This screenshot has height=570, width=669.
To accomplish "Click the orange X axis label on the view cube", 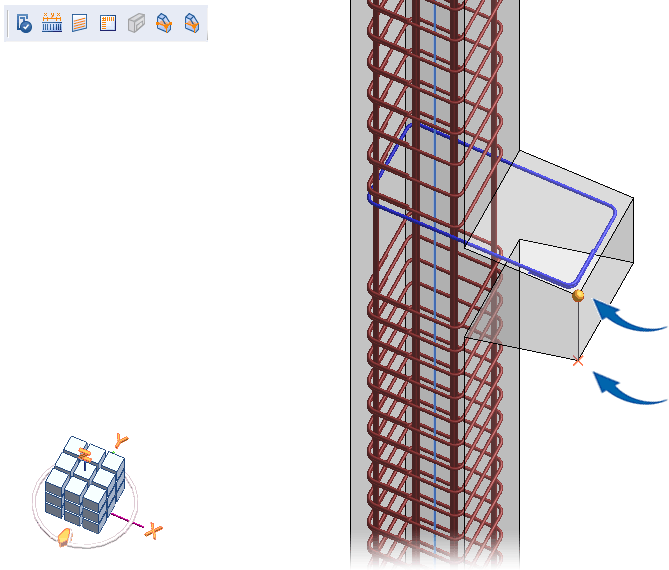I will (154, 532).
